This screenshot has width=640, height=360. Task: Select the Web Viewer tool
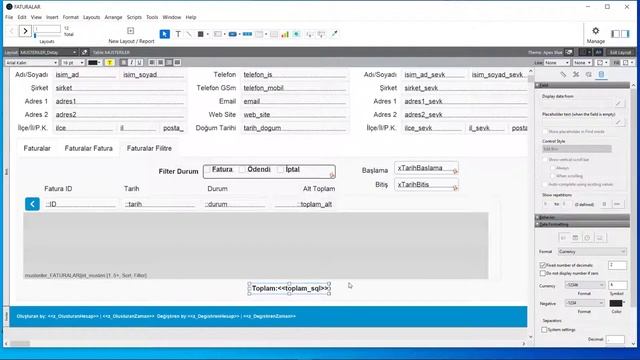click(296, 34)
